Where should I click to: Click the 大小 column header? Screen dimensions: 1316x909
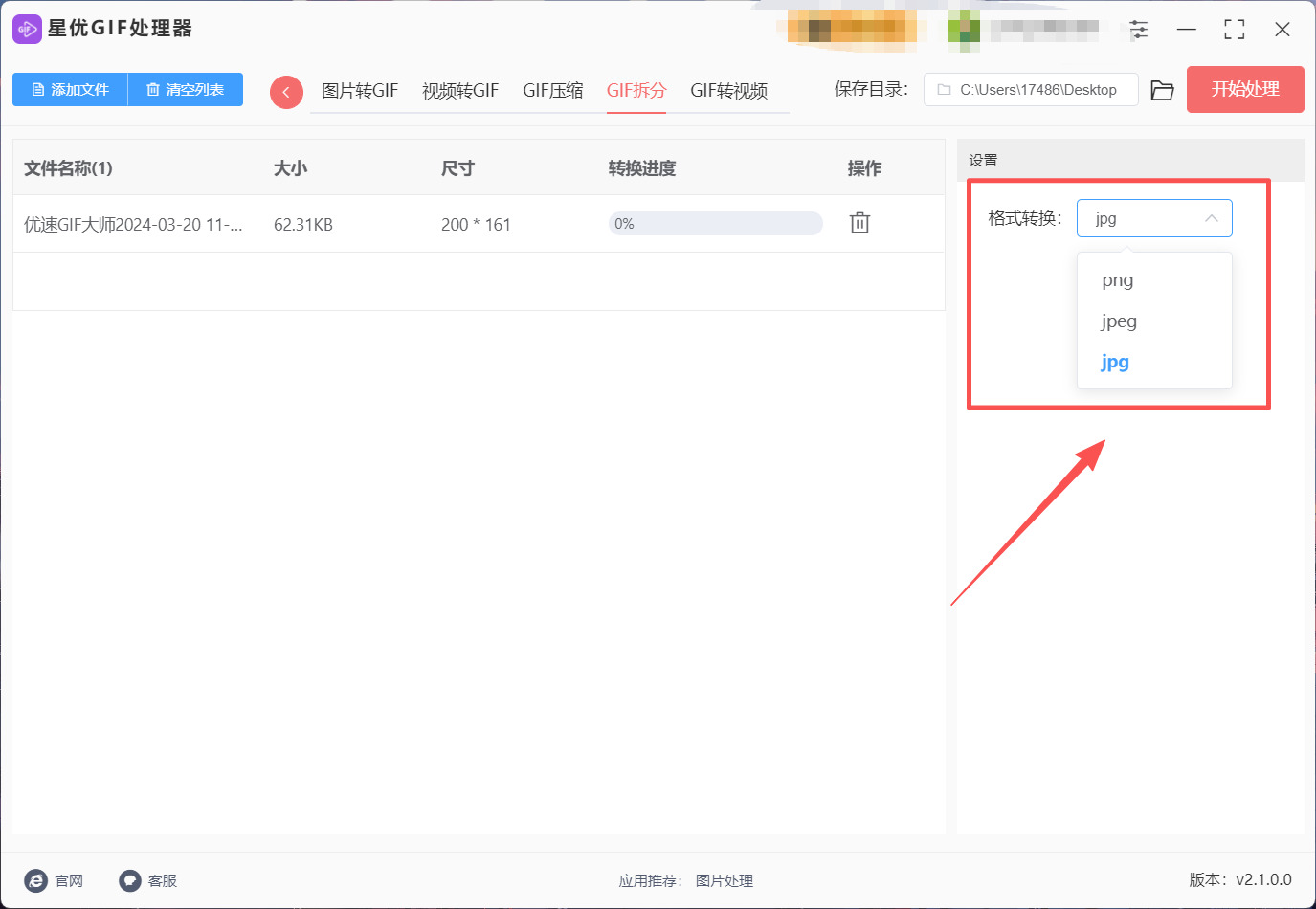pyautogui.click(x=290, y=168)
